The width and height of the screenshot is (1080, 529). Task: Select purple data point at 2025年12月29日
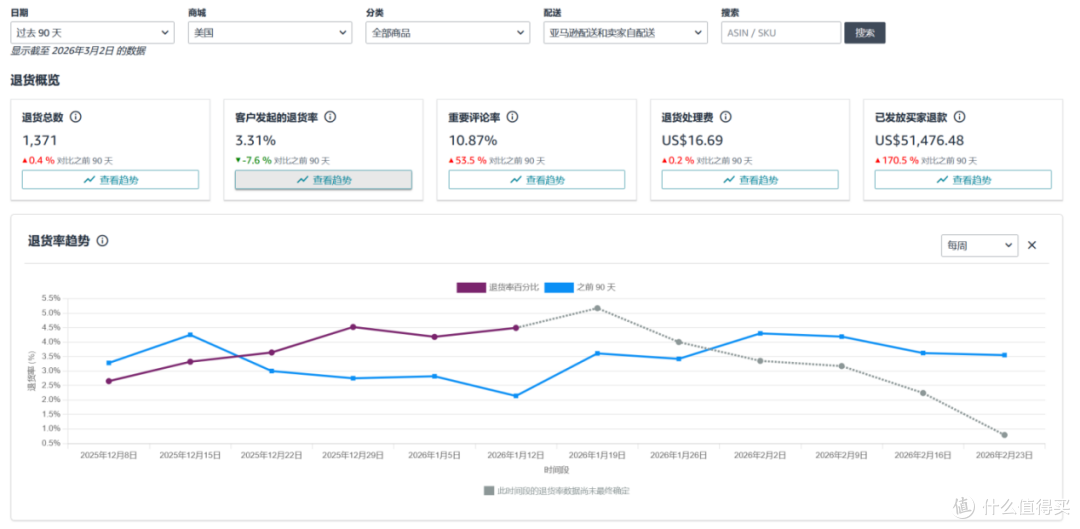click(353, 327)
